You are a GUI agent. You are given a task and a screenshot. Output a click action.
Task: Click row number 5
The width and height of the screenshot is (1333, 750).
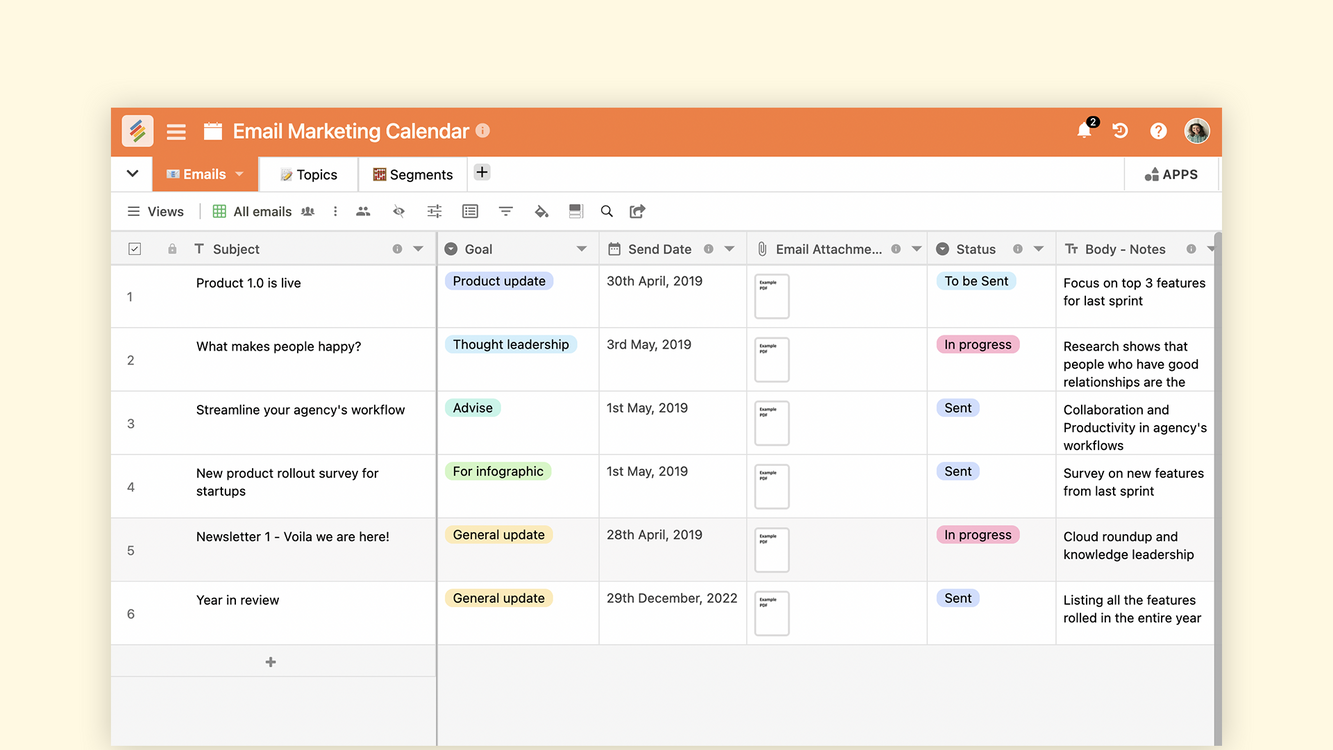[x=131, y=551]
